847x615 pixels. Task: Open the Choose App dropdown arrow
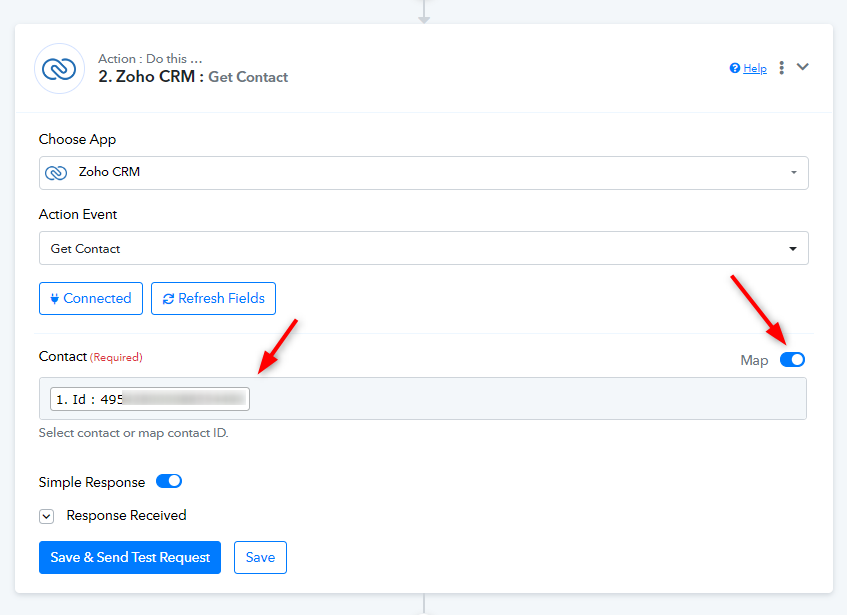point(794,173)
